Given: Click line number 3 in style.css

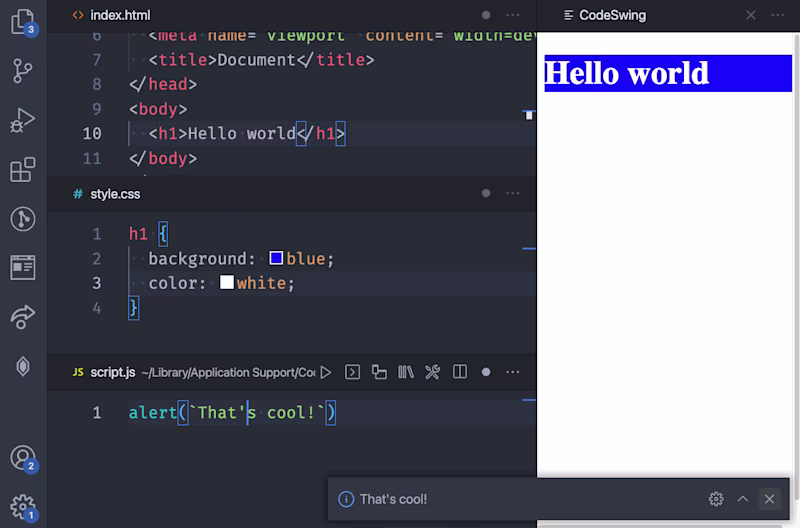Looking at the screenshot, I should tap(96, 283).
